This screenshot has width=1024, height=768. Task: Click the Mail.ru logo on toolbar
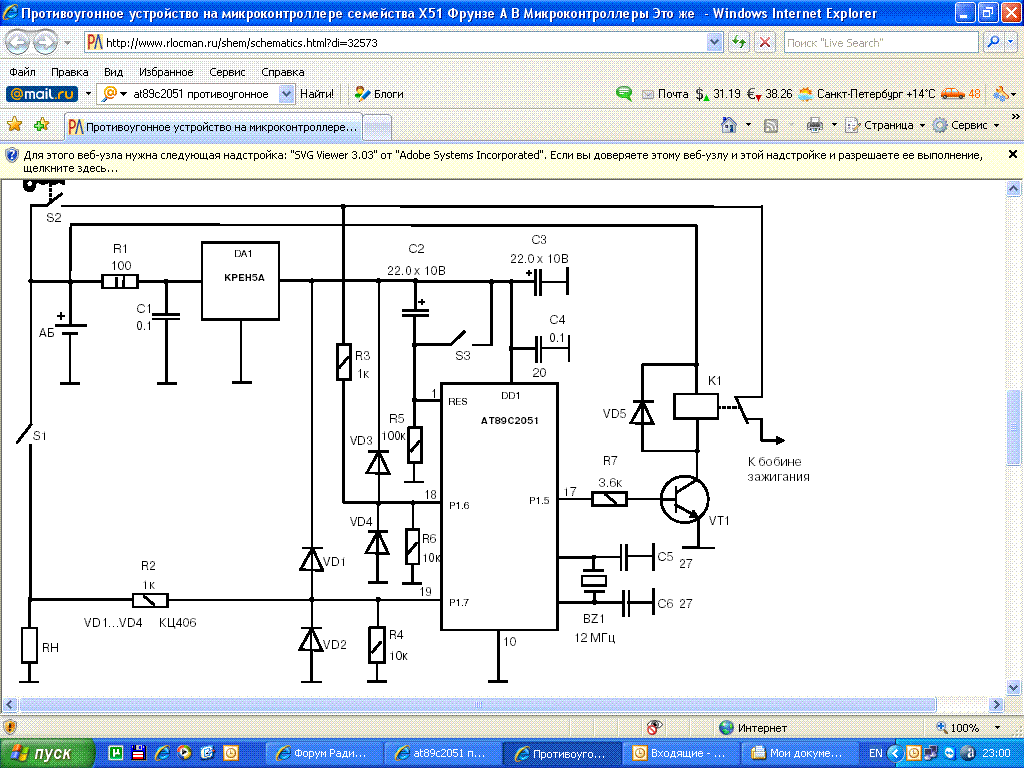[x=42, y=94]
